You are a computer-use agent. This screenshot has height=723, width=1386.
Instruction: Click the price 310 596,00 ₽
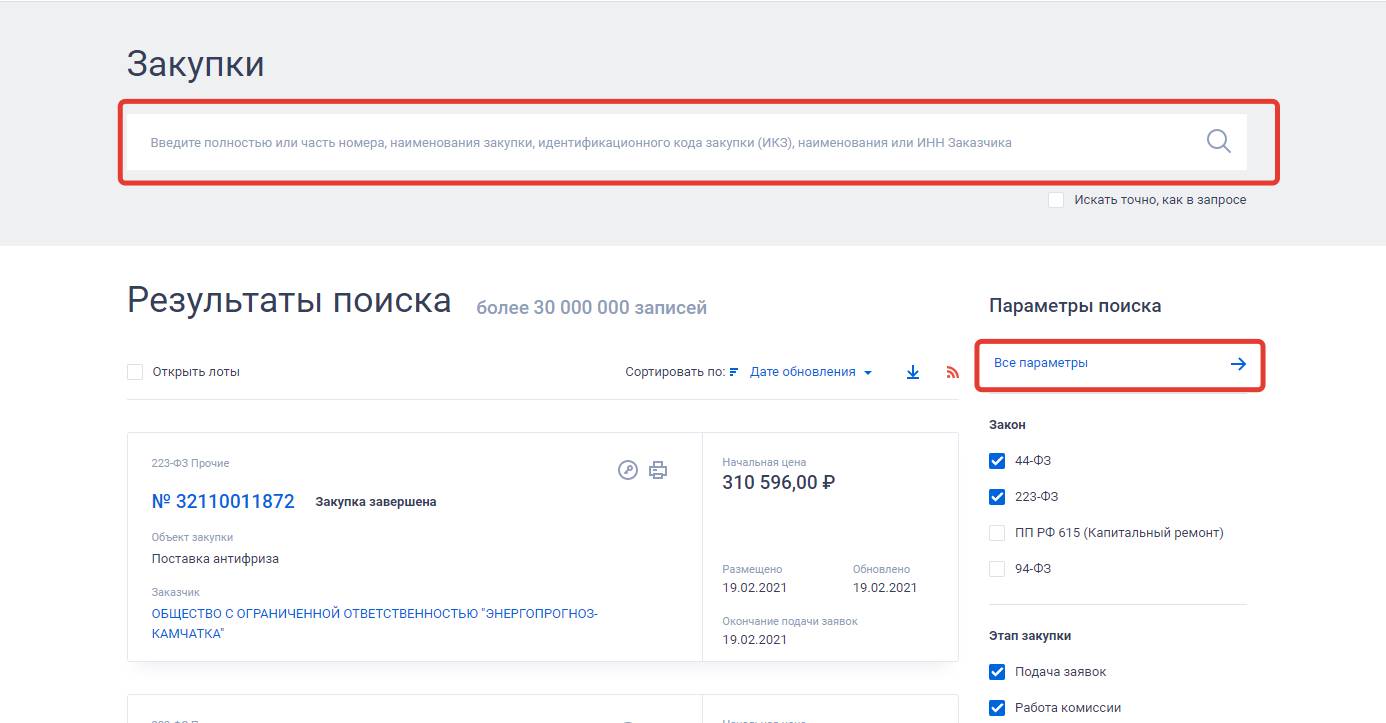(779, 483)
